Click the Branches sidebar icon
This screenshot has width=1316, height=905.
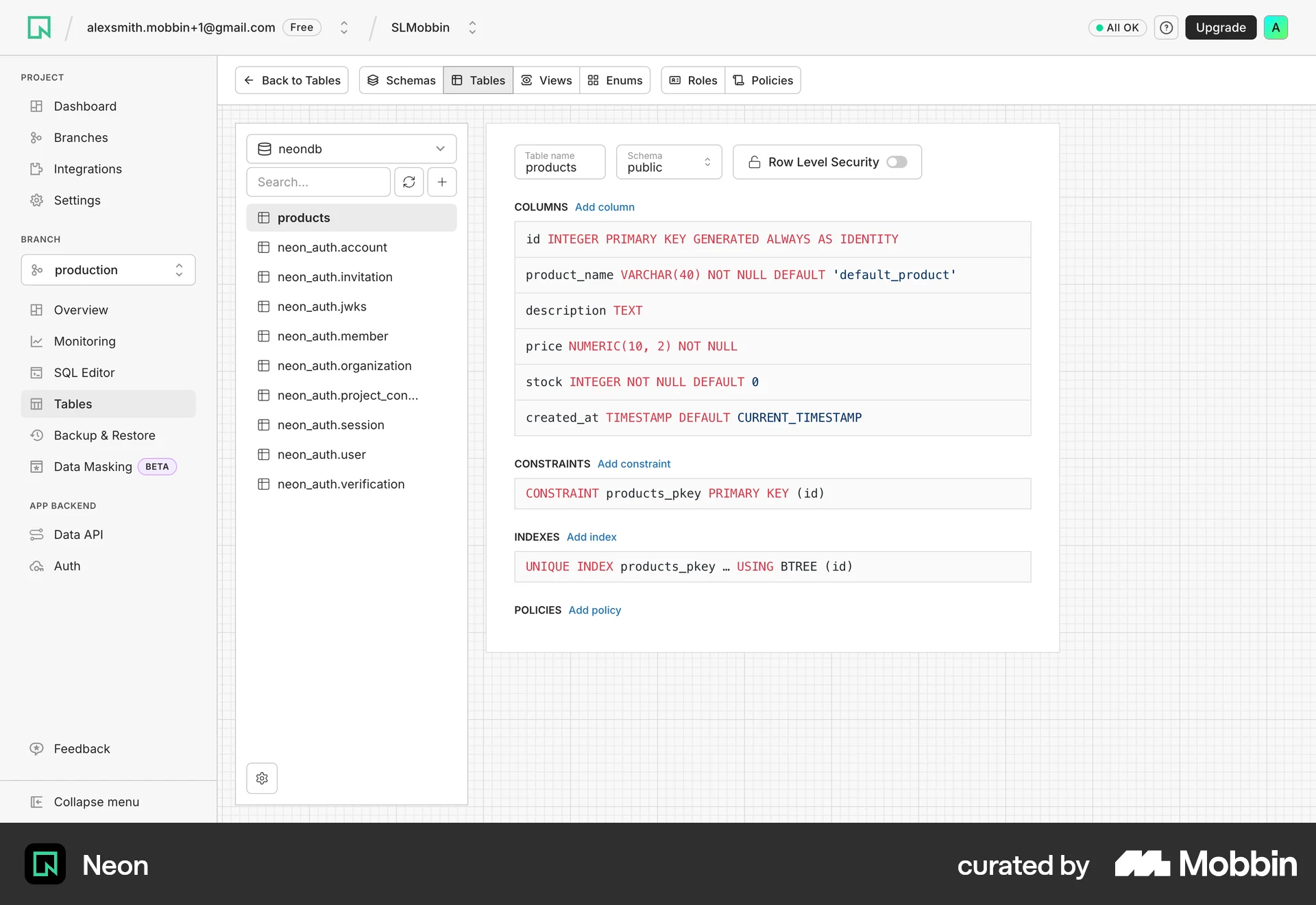36,138
